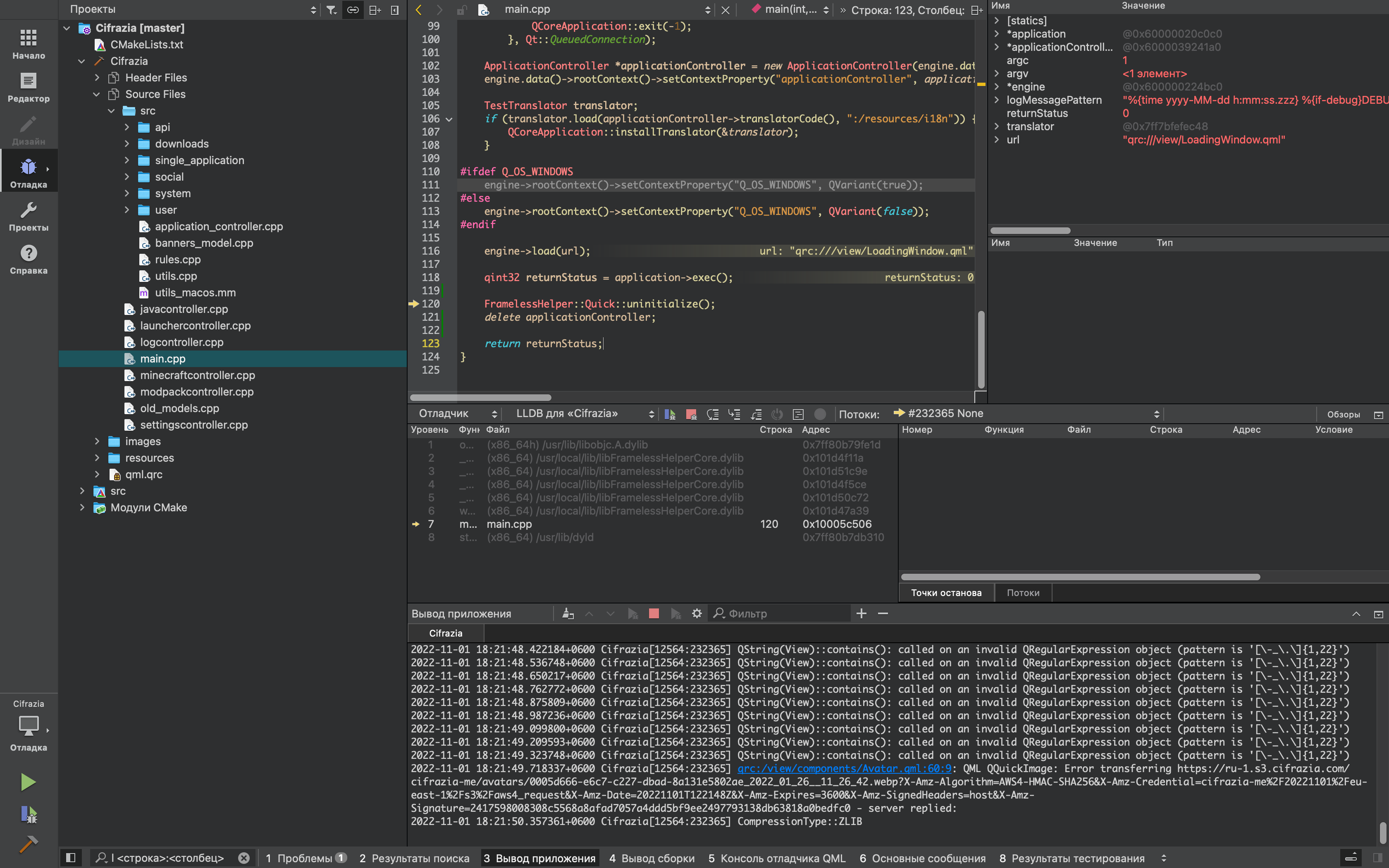Click the Step Over debugger icon

point(713,414)
